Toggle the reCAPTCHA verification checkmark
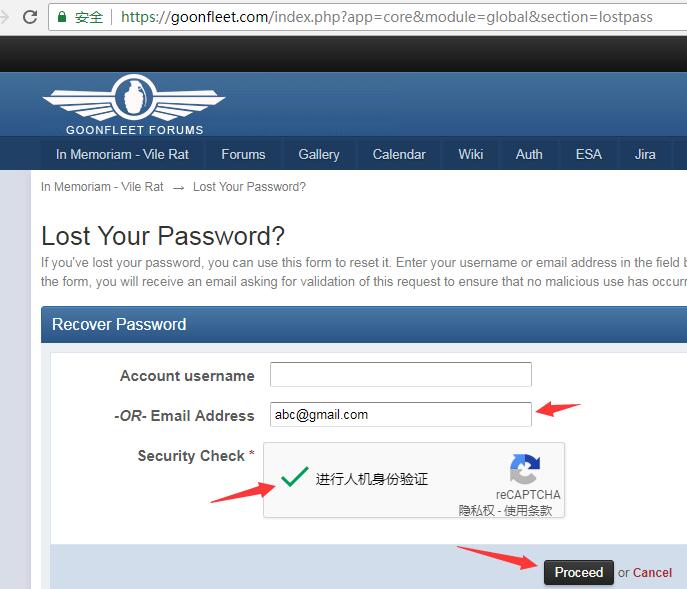 tap(294, 477)
